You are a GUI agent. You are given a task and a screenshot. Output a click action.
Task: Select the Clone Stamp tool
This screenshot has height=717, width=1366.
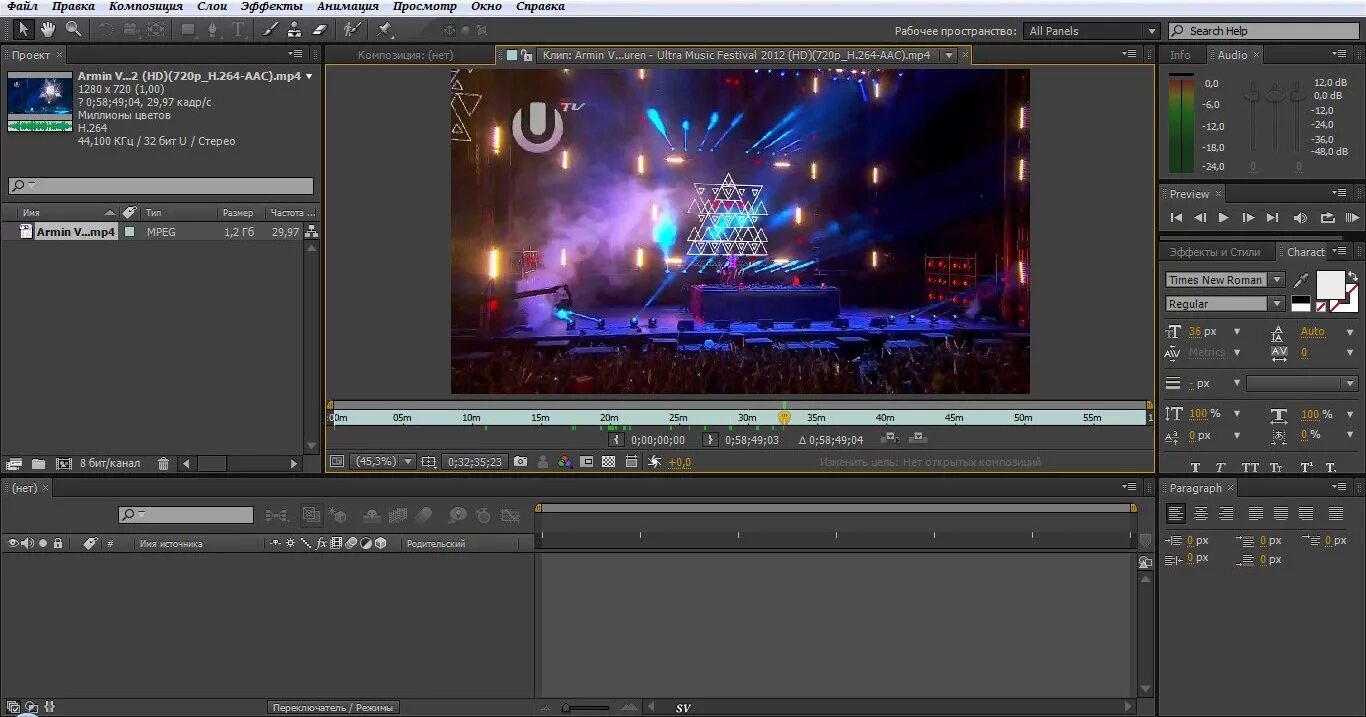295,30
